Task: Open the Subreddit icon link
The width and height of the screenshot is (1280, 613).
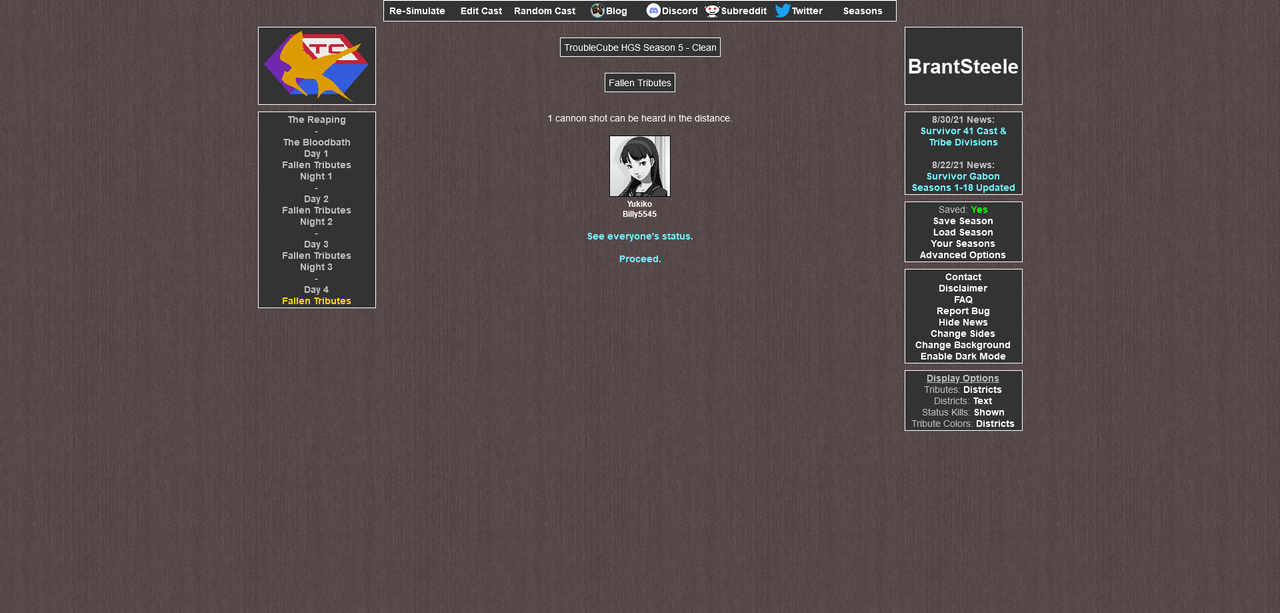Action: pyautogui.click(x=712, y=11)
